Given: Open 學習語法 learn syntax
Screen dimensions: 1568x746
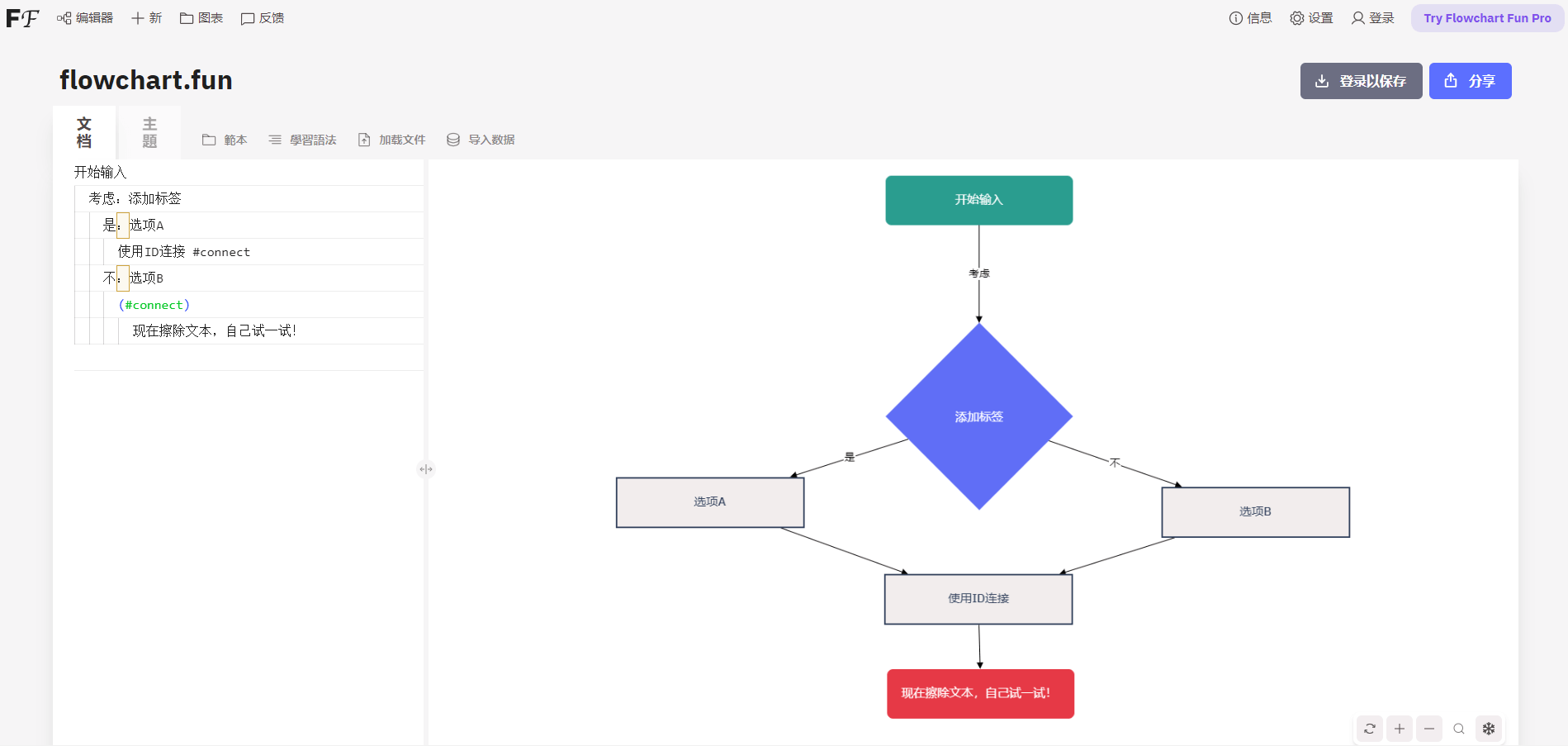Looking at the screenshot, I should pos(302,140).
